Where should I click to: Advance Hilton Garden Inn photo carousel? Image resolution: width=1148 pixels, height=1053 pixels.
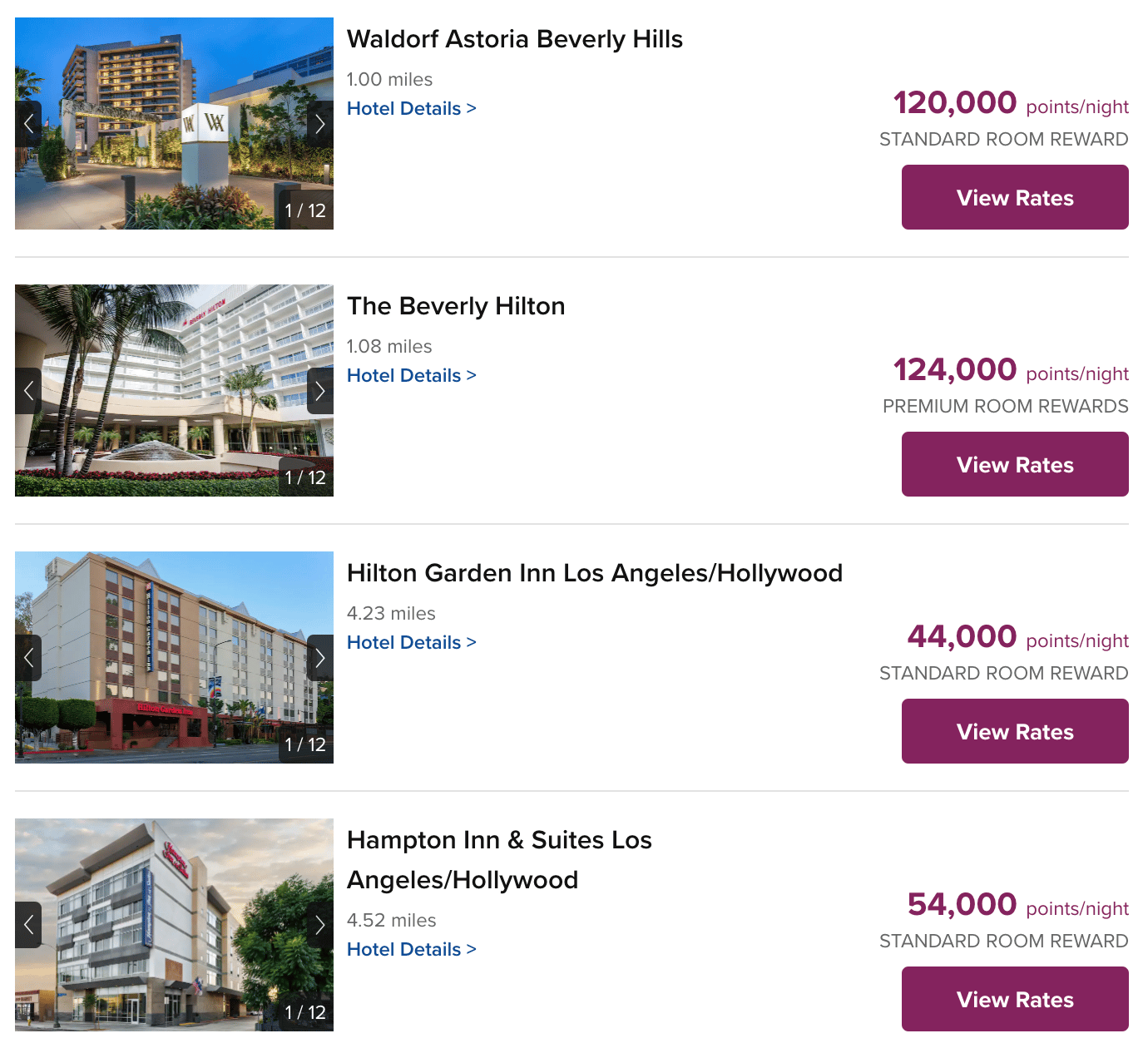[320, 658]
